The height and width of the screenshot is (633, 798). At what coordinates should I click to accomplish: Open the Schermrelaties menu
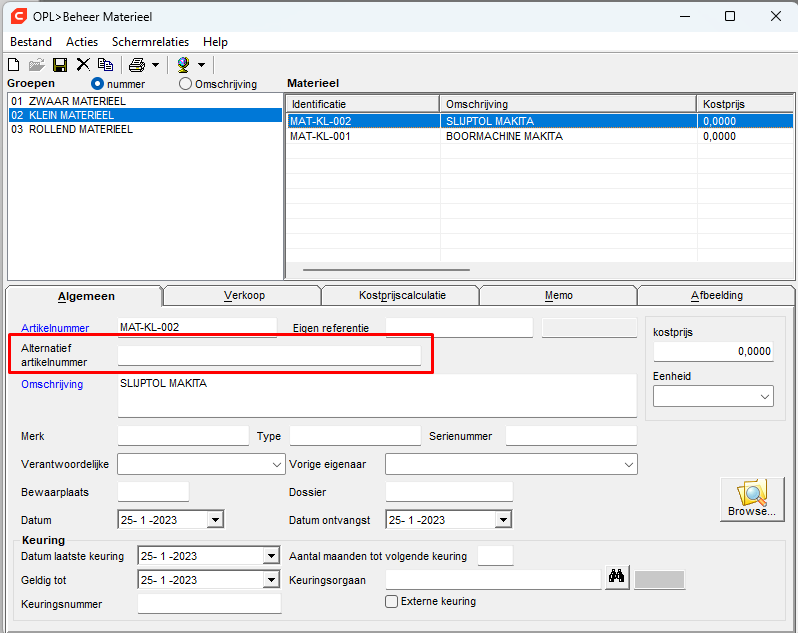click(x=150, y=42)
